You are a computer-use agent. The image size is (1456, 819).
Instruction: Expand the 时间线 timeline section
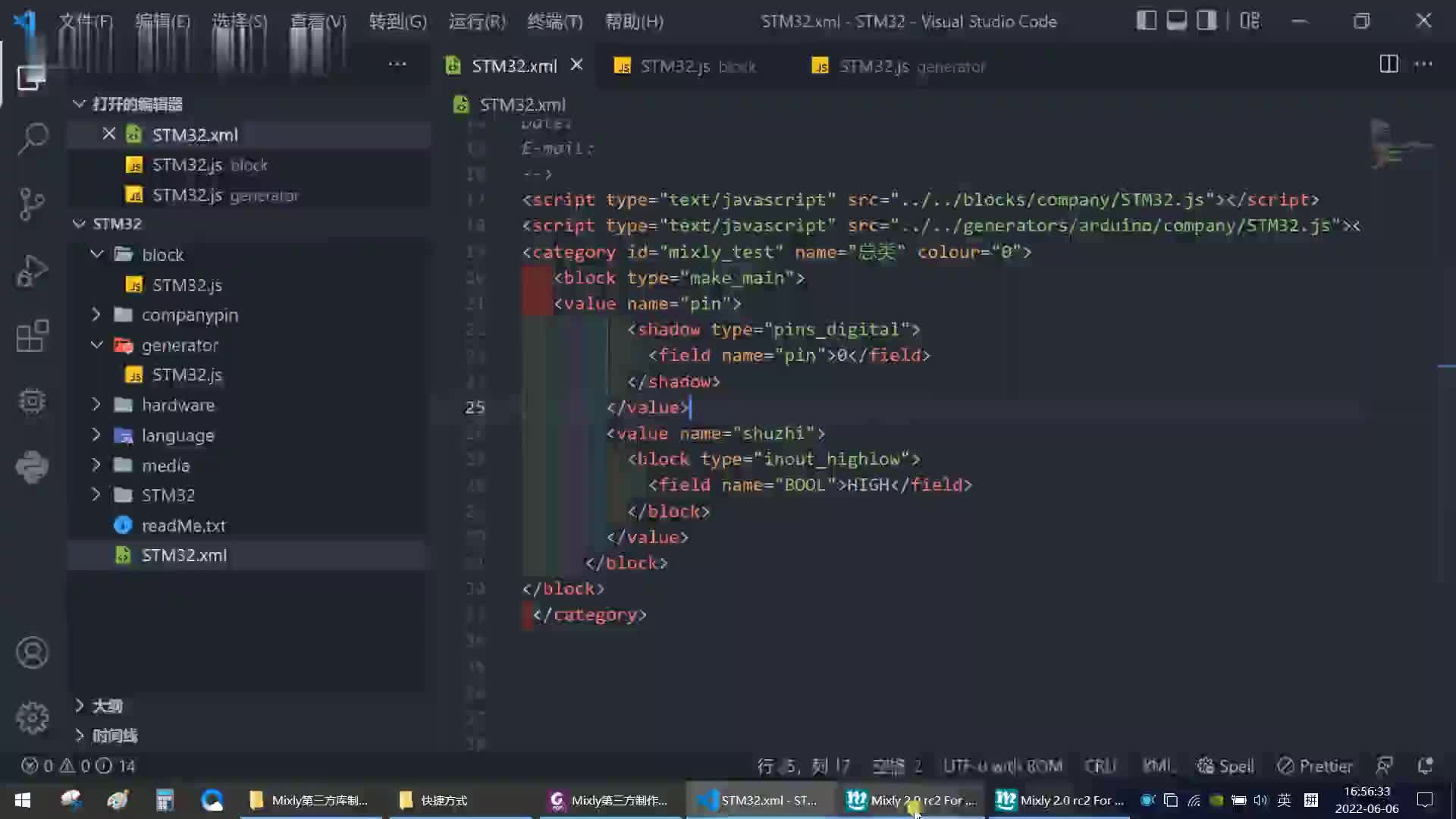pyautogui.click(x=79, y=736)
